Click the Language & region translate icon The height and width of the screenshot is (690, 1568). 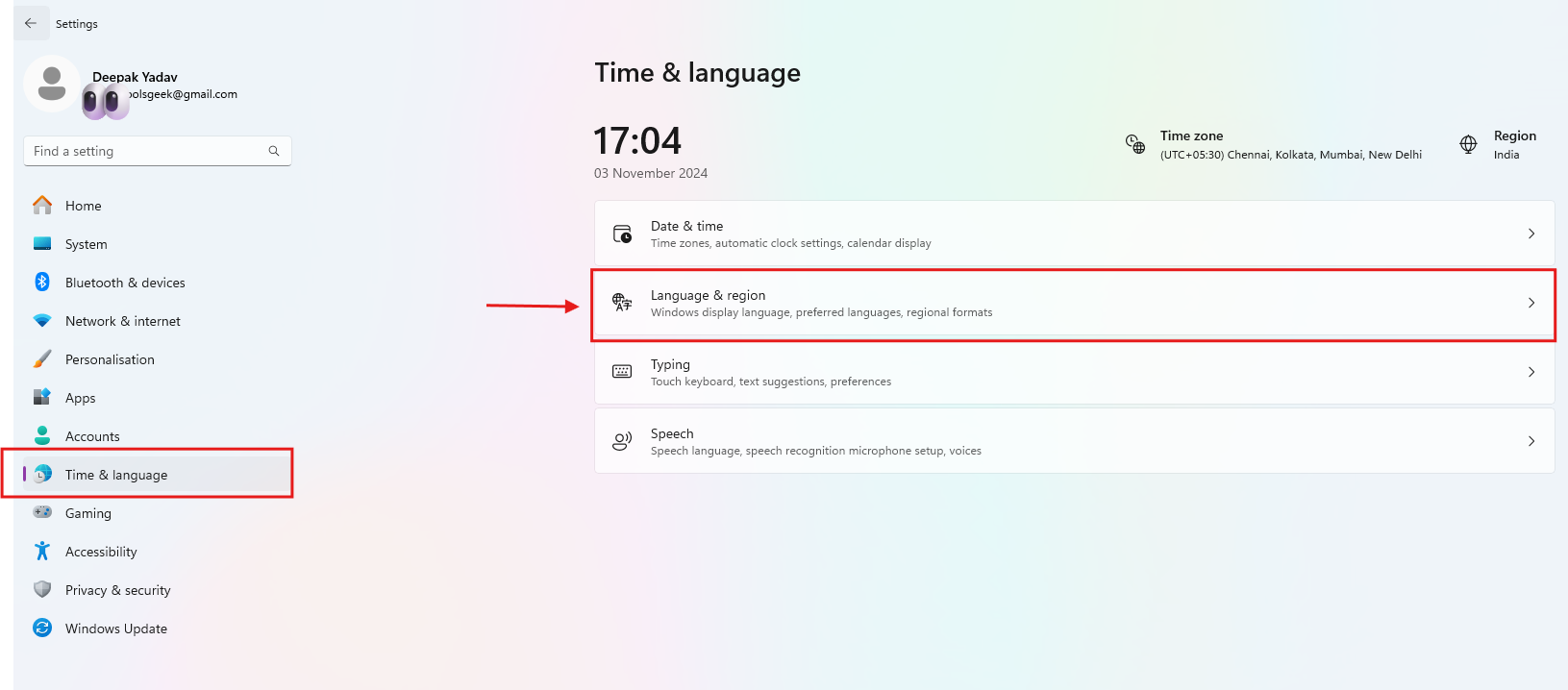pyautogui.click(x=622, y=303)
